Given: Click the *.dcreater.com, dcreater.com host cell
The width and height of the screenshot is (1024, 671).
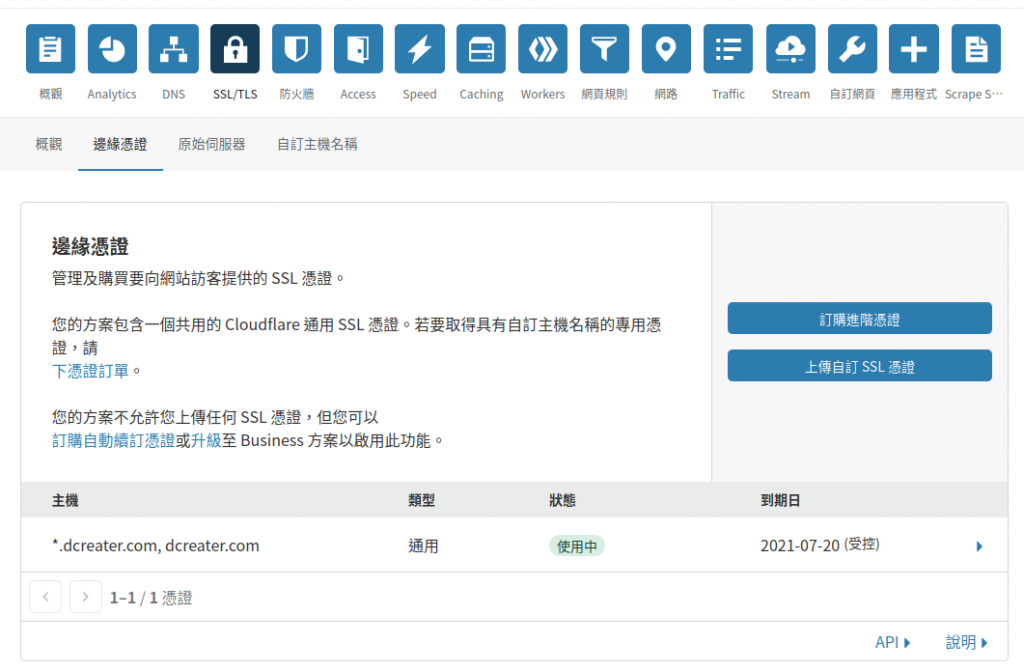Looking at the screenshot, I should point(155,546).
